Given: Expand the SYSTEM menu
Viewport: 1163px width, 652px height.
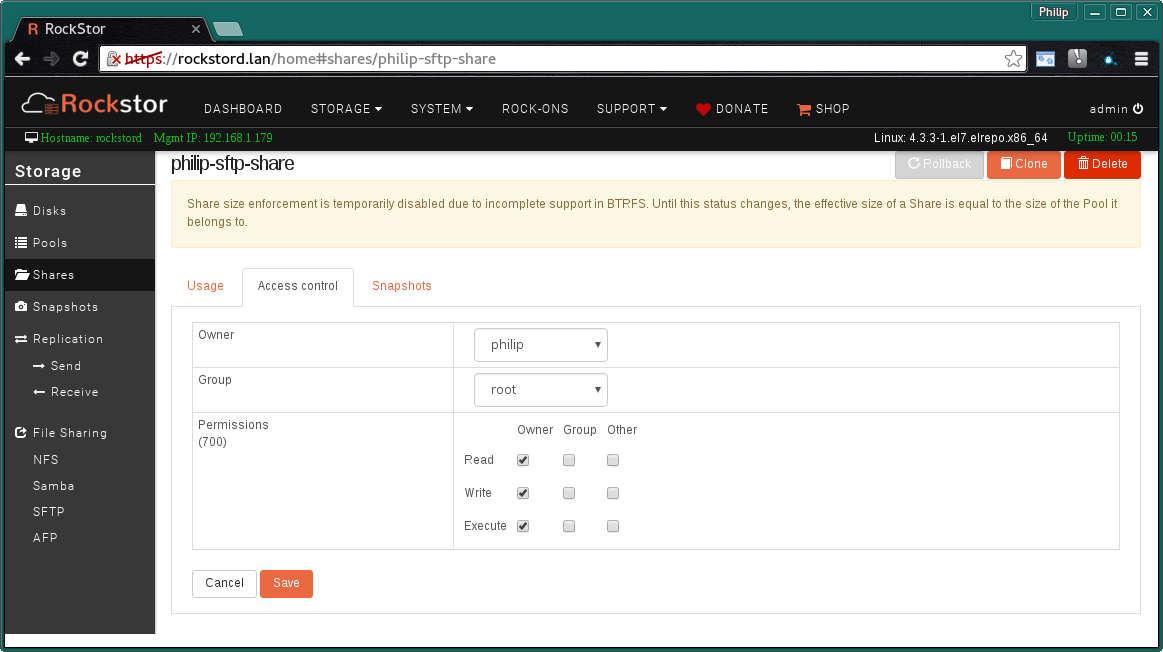Looking at the screenshot, I should click(441, 109).
